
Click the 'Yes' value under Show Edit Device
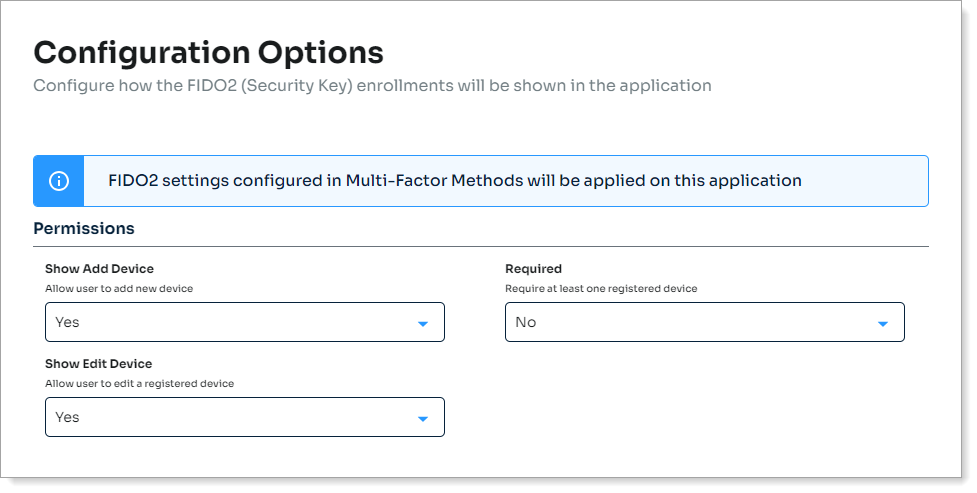coord(67,417)
